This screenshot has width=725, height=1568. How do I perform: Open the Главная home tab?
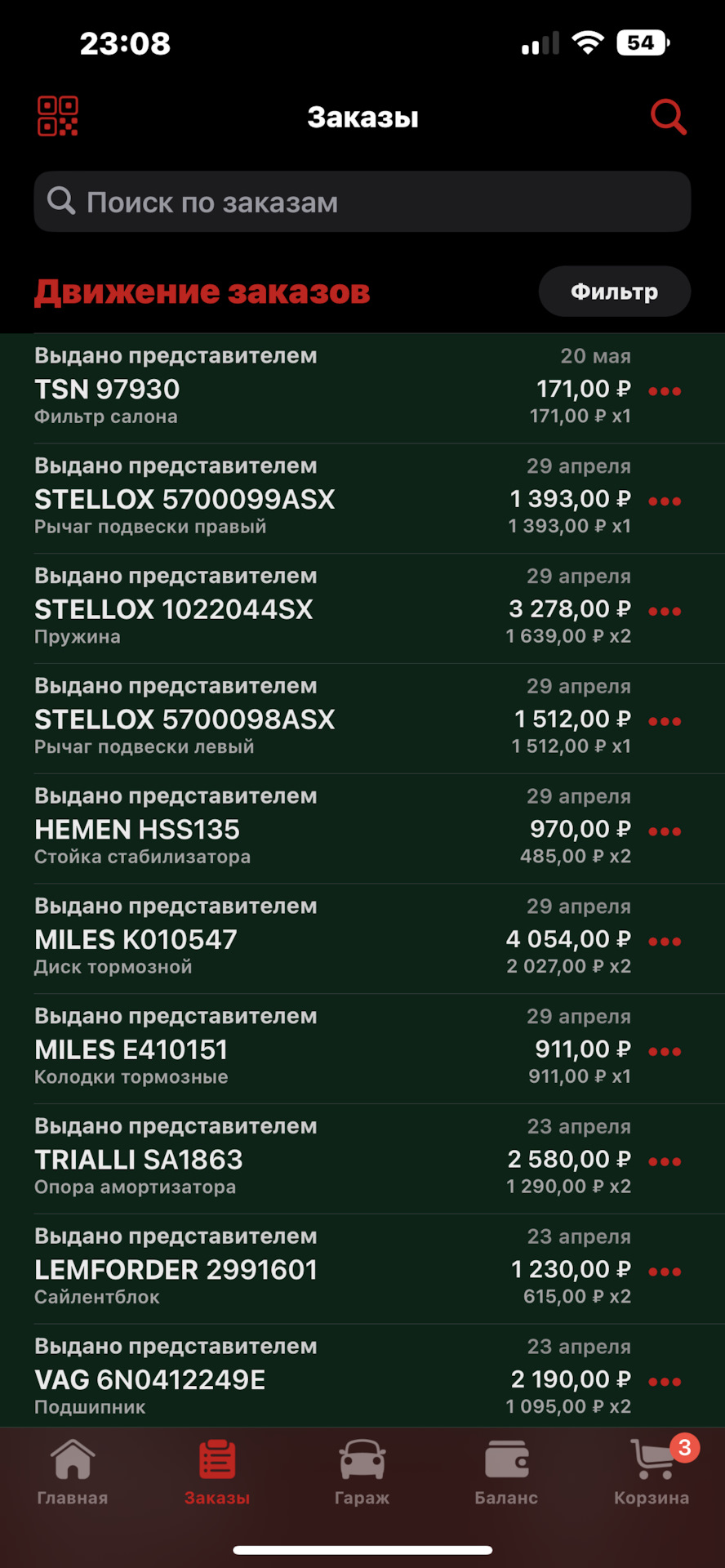pos(73,1472)
